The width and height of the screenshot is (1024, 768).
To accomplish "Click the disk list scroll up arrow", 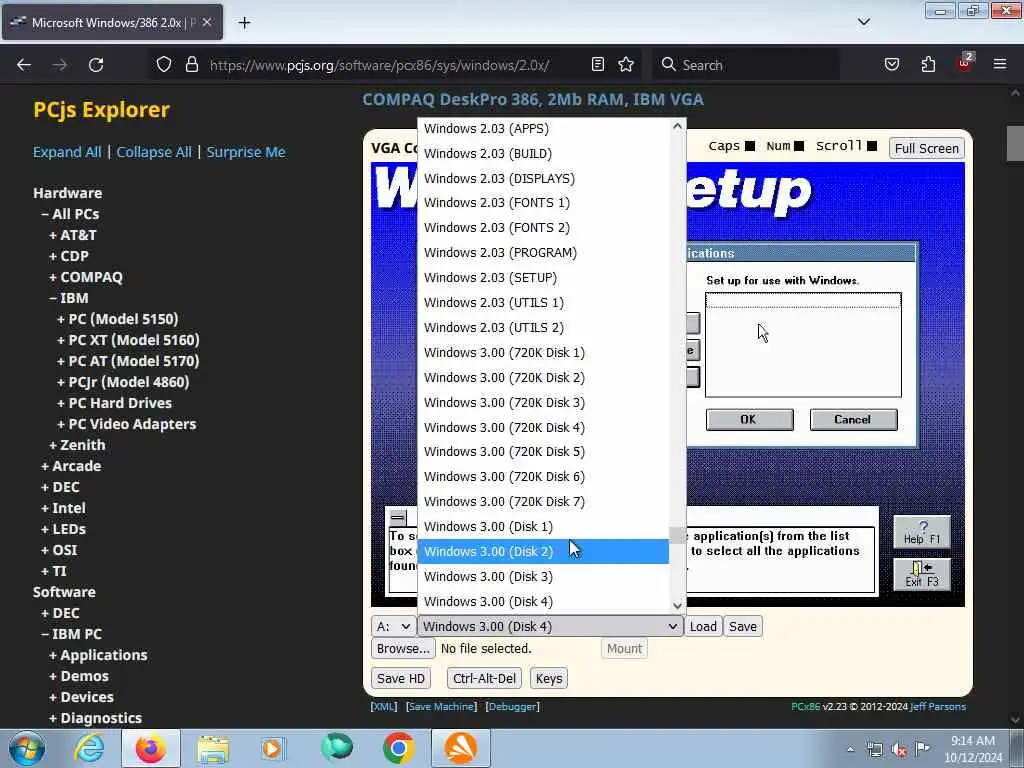I will point(677,126).
